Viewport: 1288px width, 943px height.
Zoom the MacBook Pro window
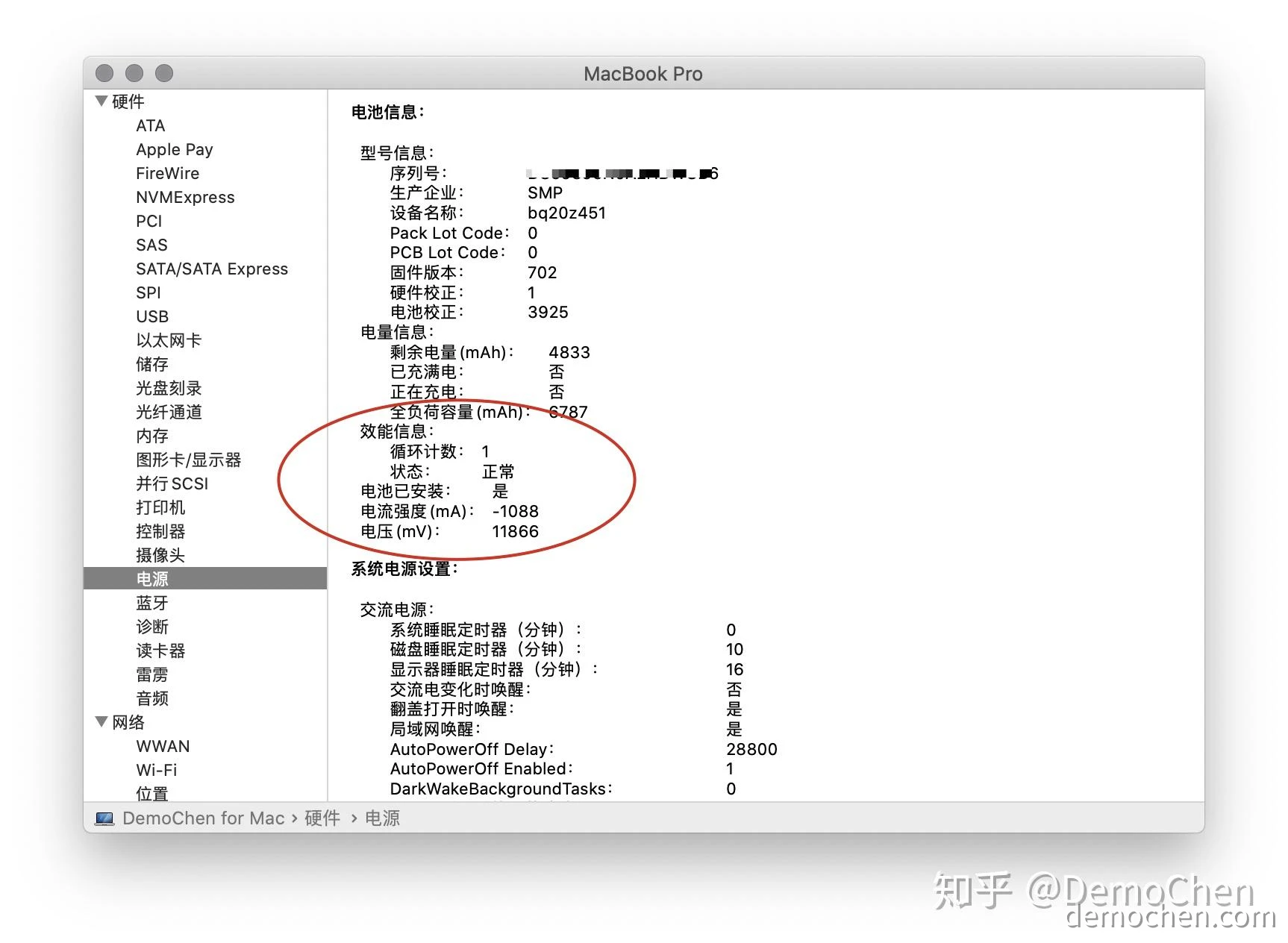point(164,73)
